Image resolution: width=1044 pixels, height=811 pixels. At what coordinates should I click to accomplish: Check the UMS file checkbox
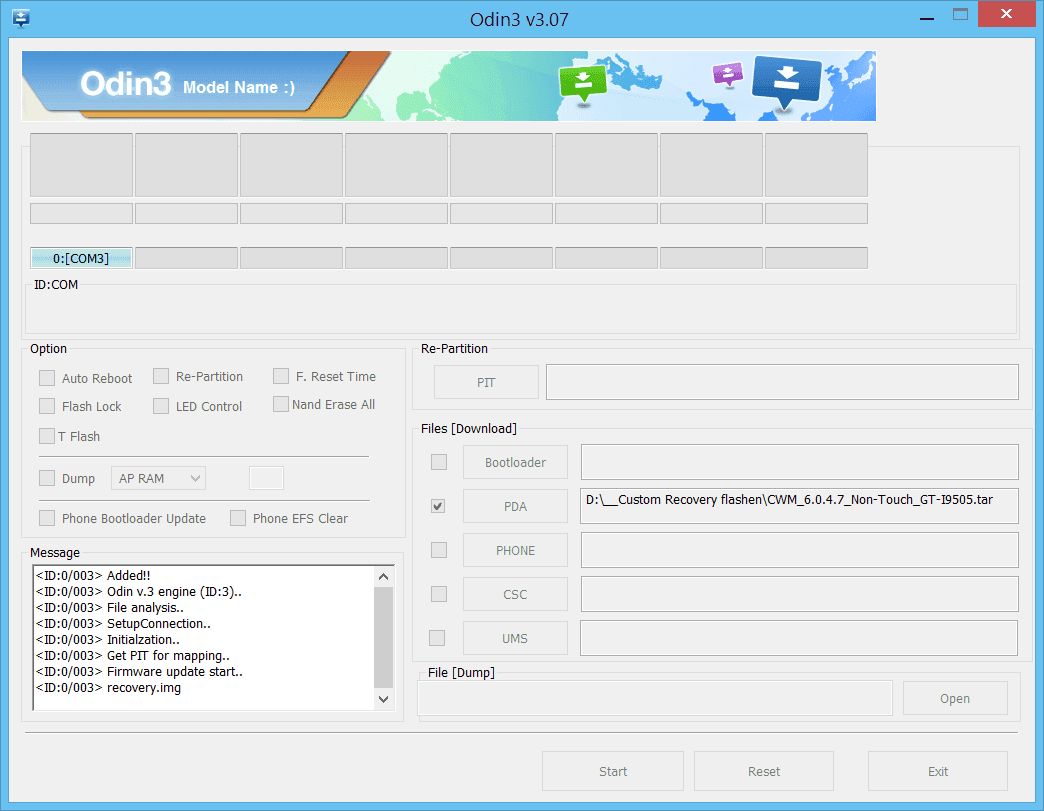pos(437,638)
